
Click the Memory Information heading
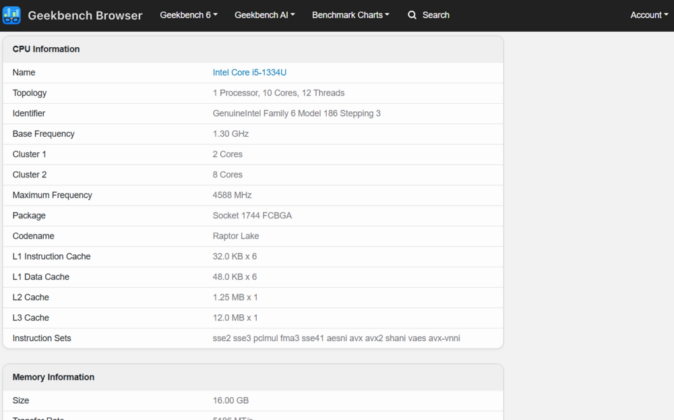pyautogui.click(x=53, y=377)
